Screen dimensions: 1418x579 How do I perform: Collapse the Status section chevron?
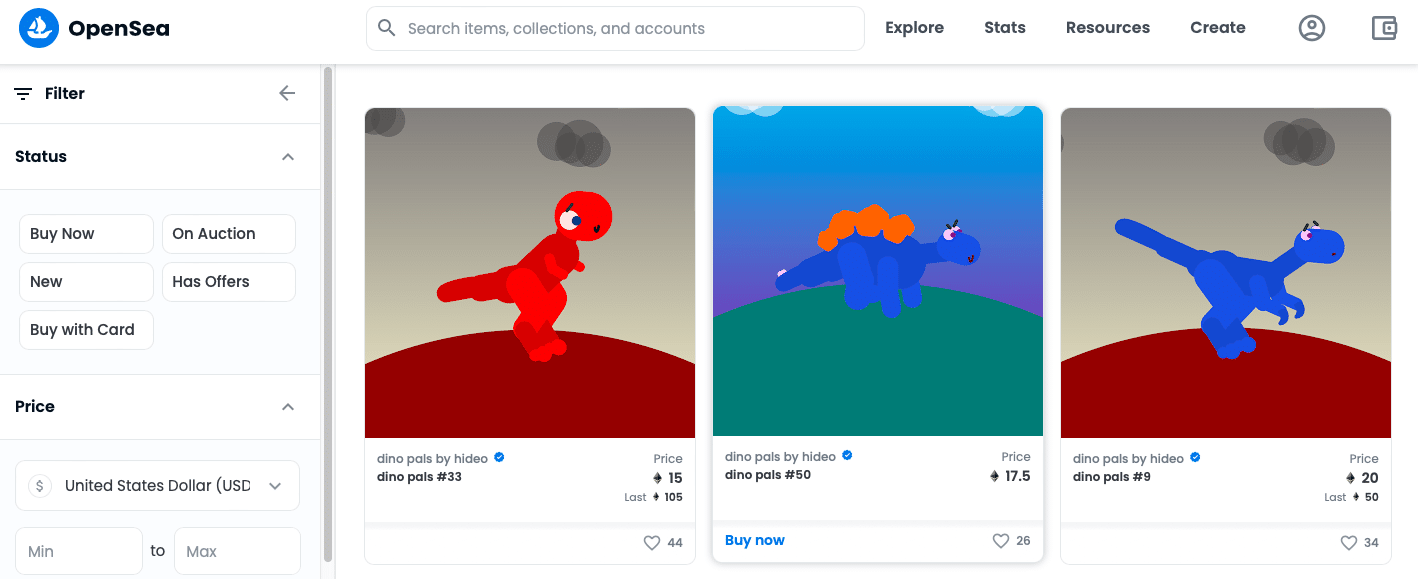coord(288,157)
